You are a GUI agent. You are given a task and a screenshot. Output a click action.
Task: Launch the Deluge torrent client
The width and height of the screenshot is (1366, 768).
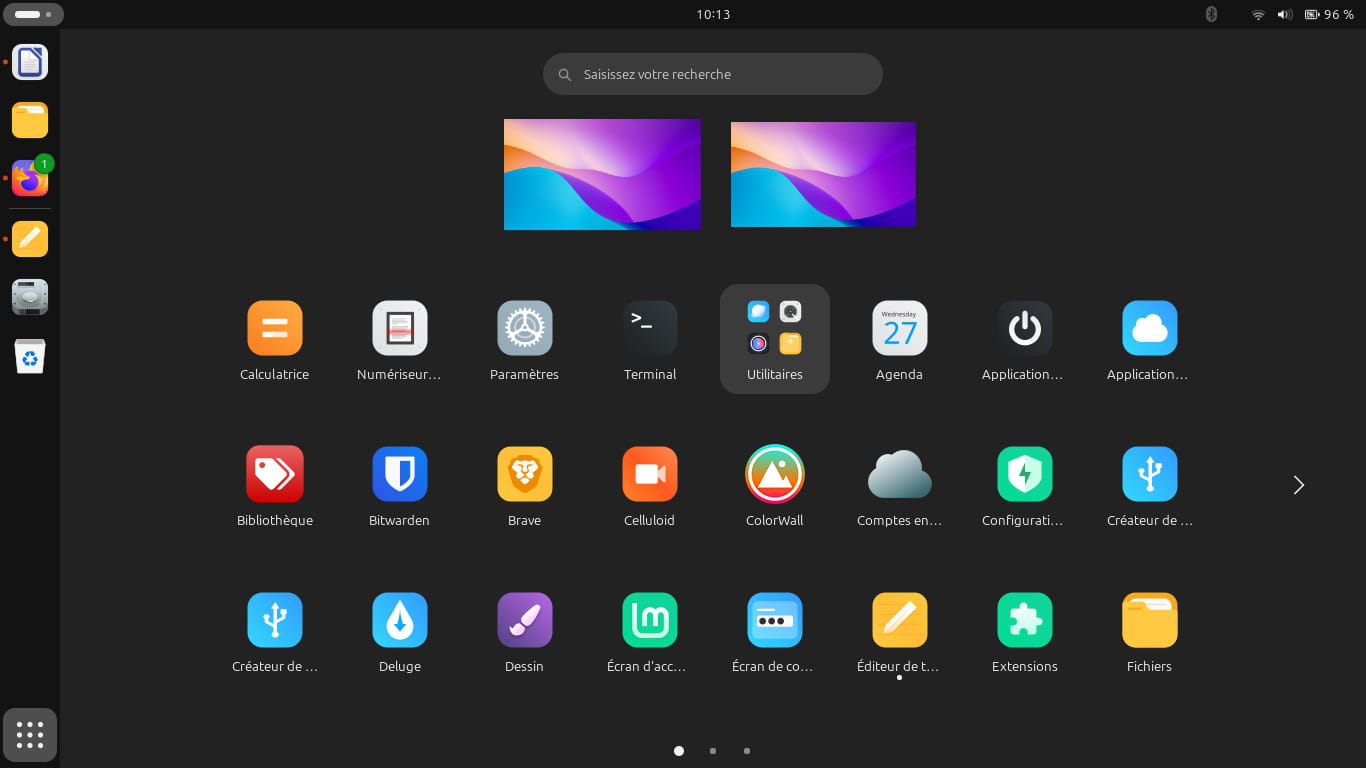[400, 632]
